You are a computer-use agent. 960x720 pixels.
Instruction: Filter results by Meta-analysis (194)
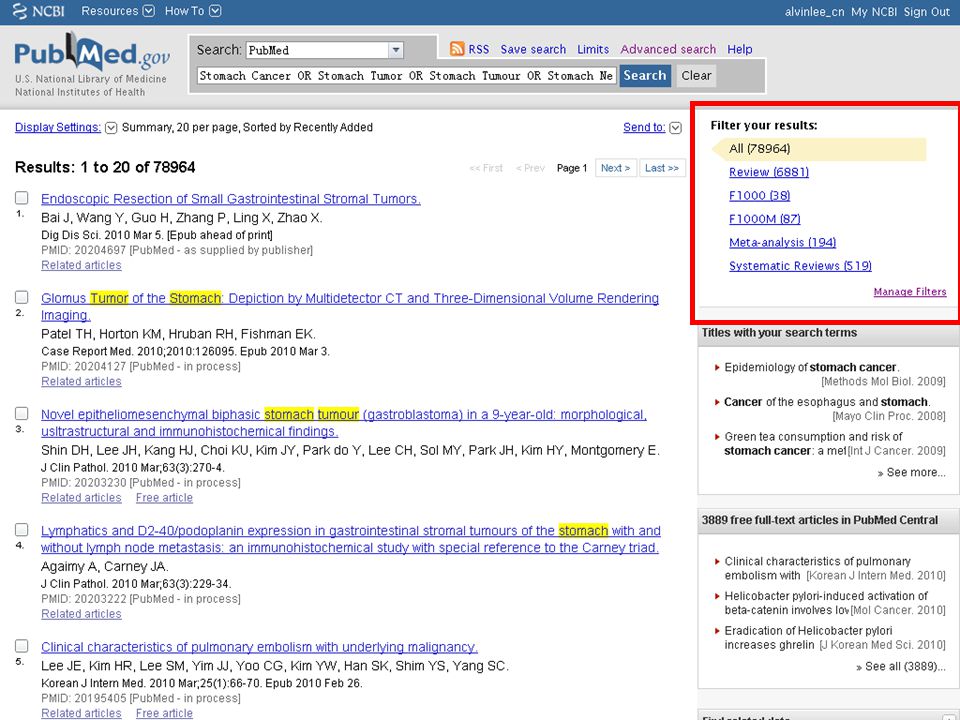pos(782,242)
